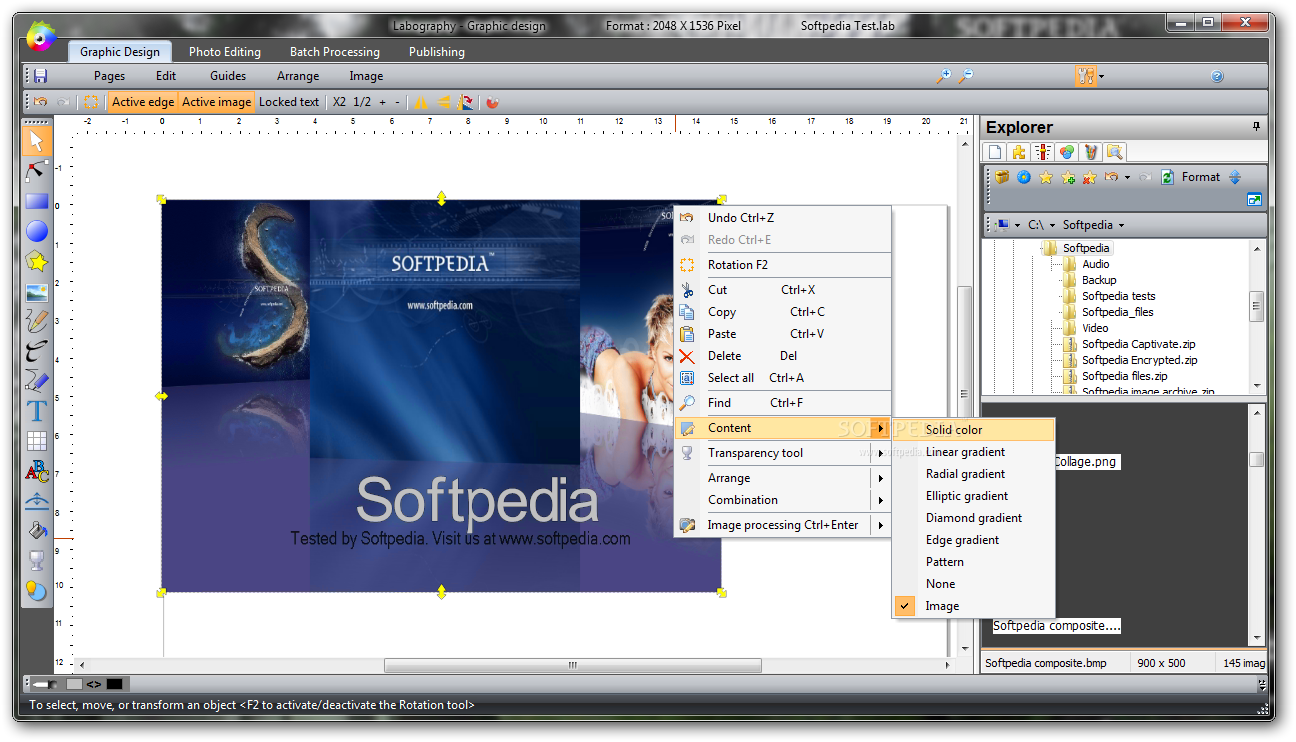Click the Undo icon in main toolbar
This screenshot has height=742, width=1296.
point(41,102)
